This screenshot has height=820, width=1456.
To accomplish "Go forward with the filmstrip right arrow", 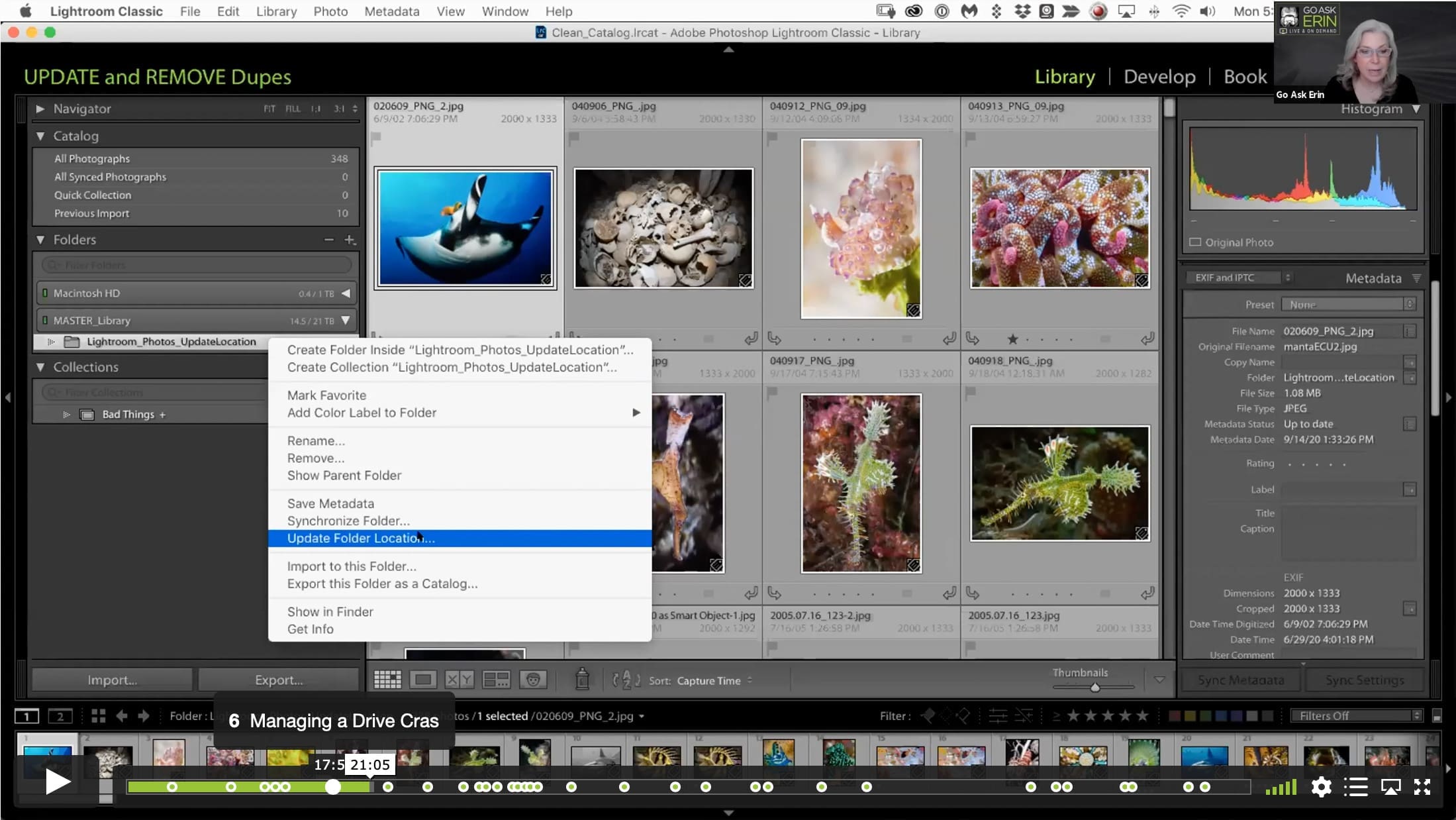I will pos(144,715).
